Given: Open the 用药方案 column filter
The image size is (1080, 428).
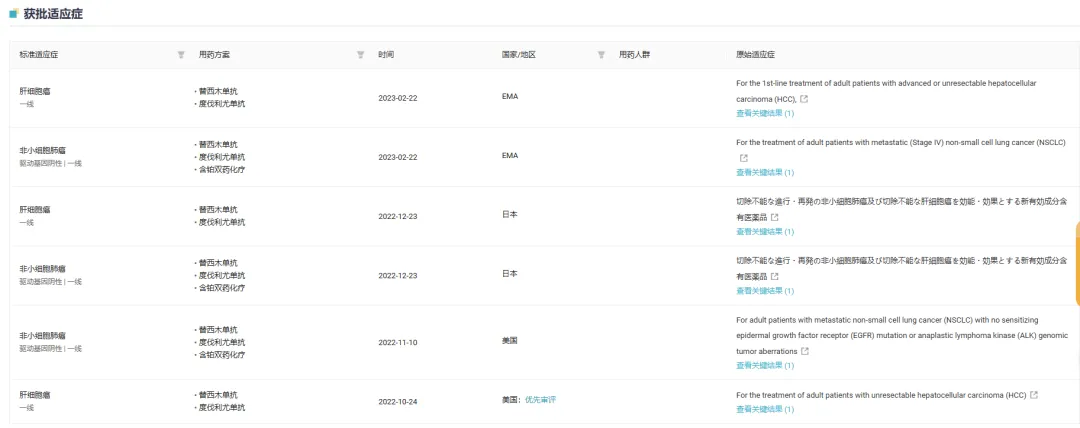Looking at the screenshot, I should [360, 54].
